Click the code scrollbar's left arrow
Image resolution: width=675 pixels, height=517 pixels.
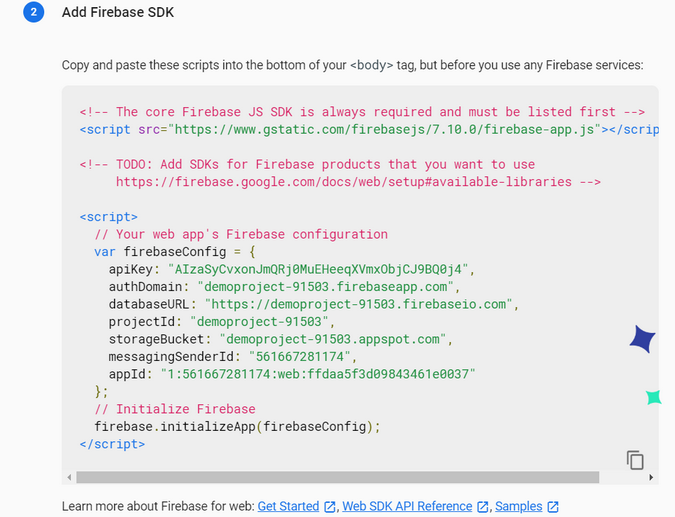pyautogui.click(x=68, y=478)
